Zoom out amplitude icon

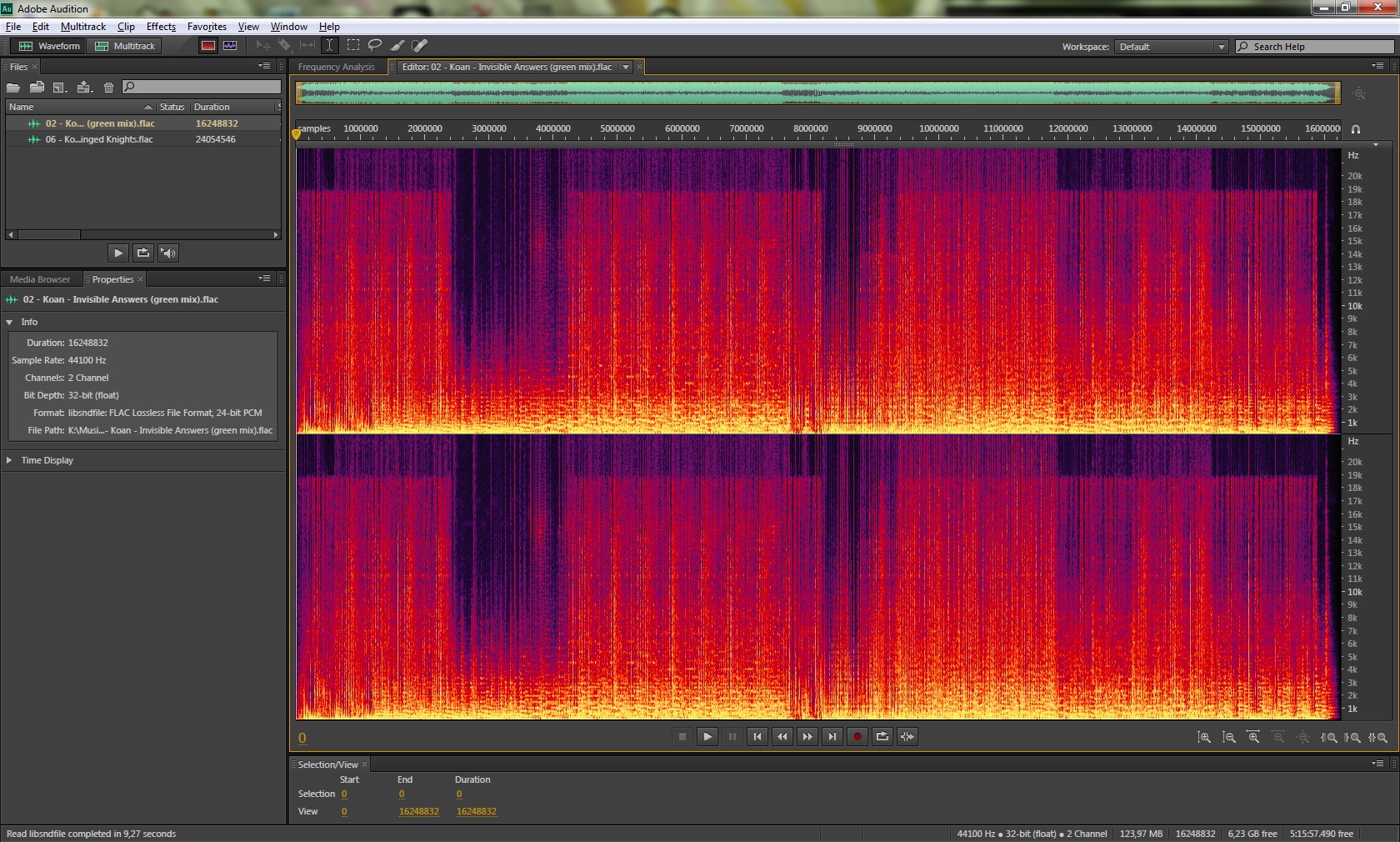tap(1229, 737)
